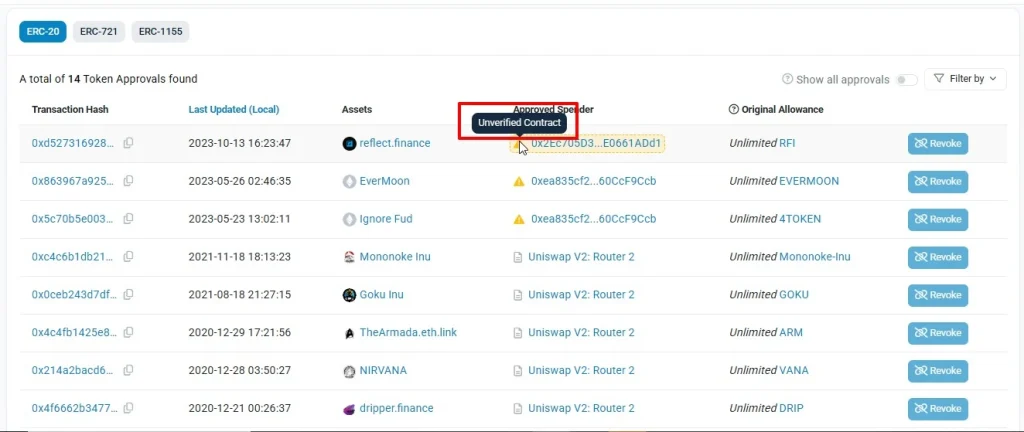This screenshot has width=1024, height=432.
Task: Click the Mononoke Inu token logo
Action: (349, 257)
